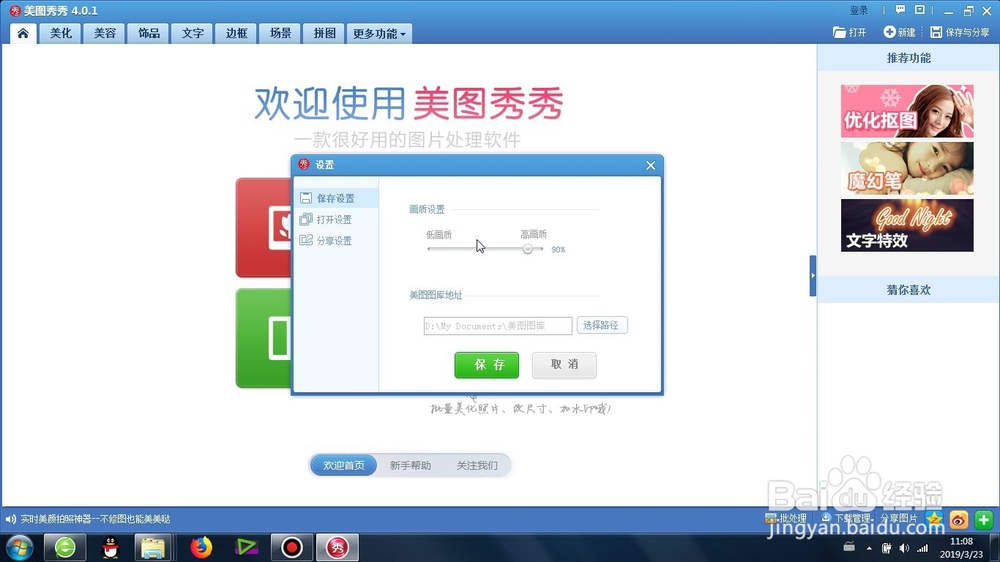Image resolution: width=1000 pixels, height=562 pixels.
Task: Click the 保存与分享 disk button
Action: pyautogui.click(x=960, y=32)
